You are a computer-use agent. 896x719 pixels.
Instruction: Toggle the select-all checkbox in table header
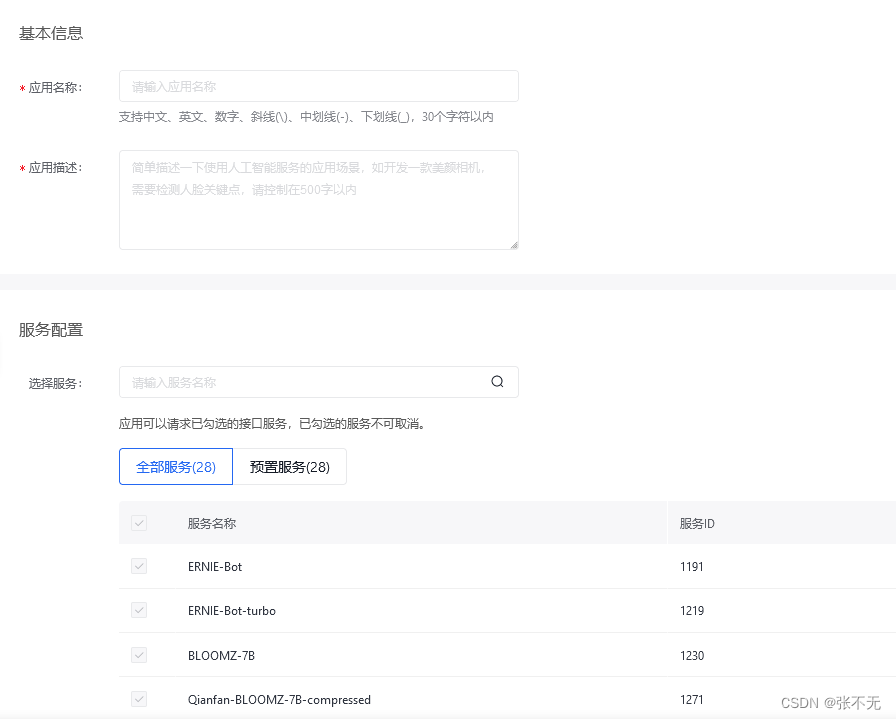[139, 523]
